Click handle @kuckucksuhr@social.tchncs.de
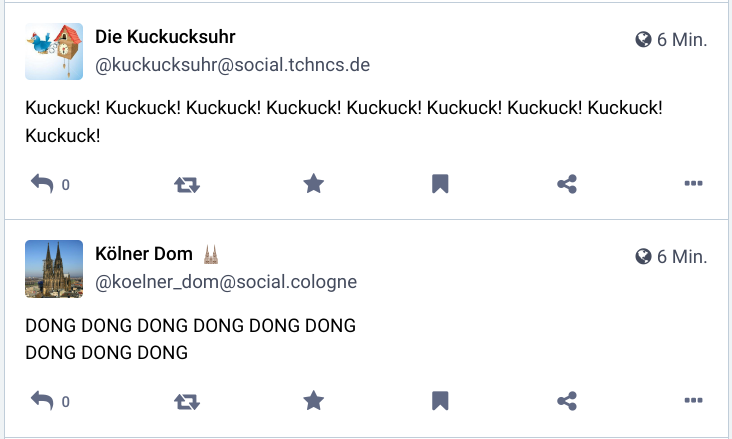Viewport: 732px width, 439px height. click(233, 66)
